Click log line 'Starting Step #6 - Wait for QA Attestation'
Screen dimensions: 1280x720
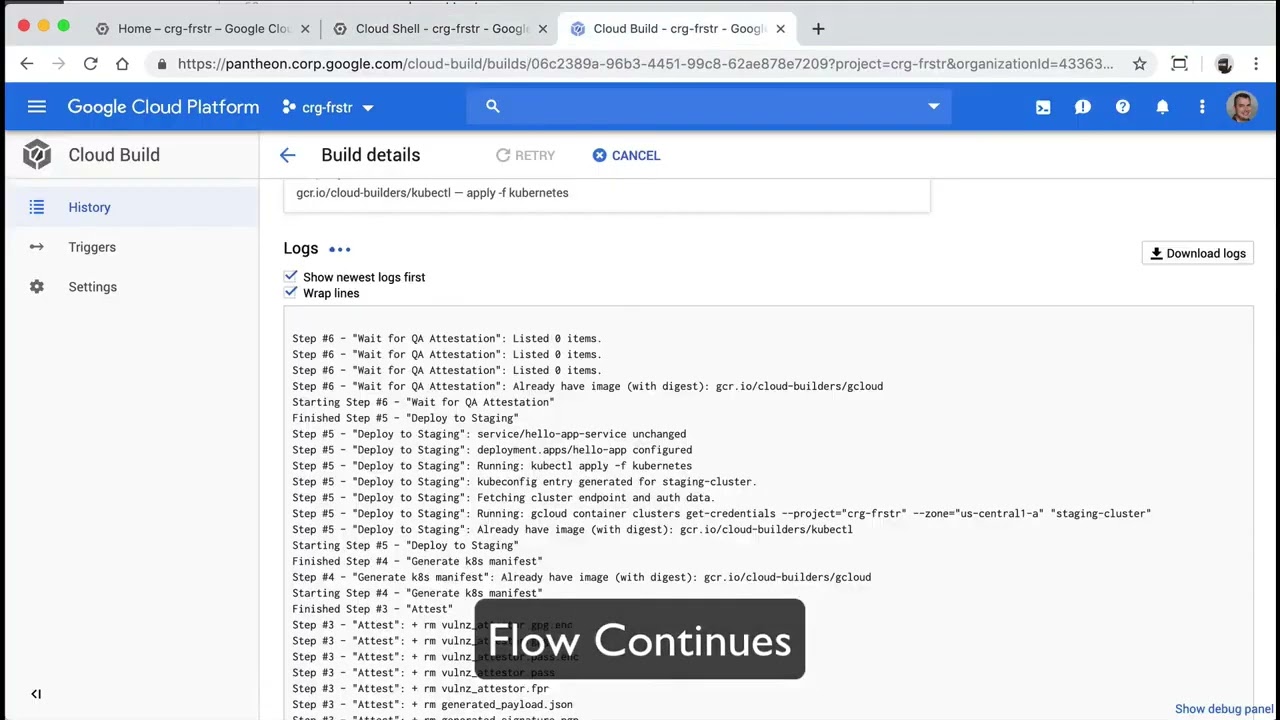[x=423, y=402]
